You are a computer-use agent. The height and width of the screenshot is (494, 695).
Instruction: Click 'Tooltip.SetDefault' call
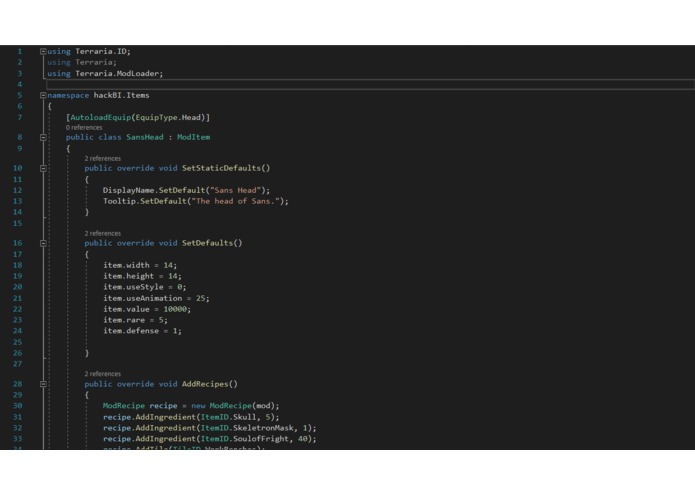144,201
